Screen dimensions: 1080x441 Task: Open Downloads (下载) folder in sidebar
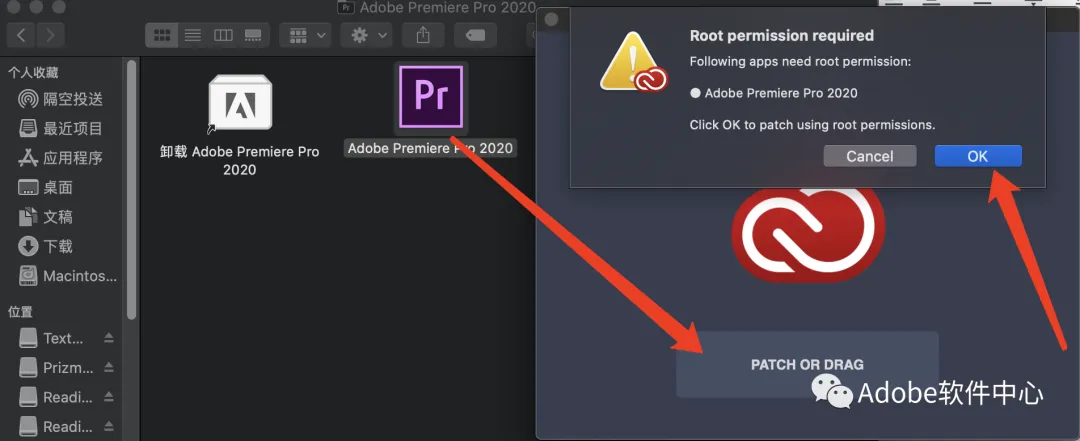57,246
